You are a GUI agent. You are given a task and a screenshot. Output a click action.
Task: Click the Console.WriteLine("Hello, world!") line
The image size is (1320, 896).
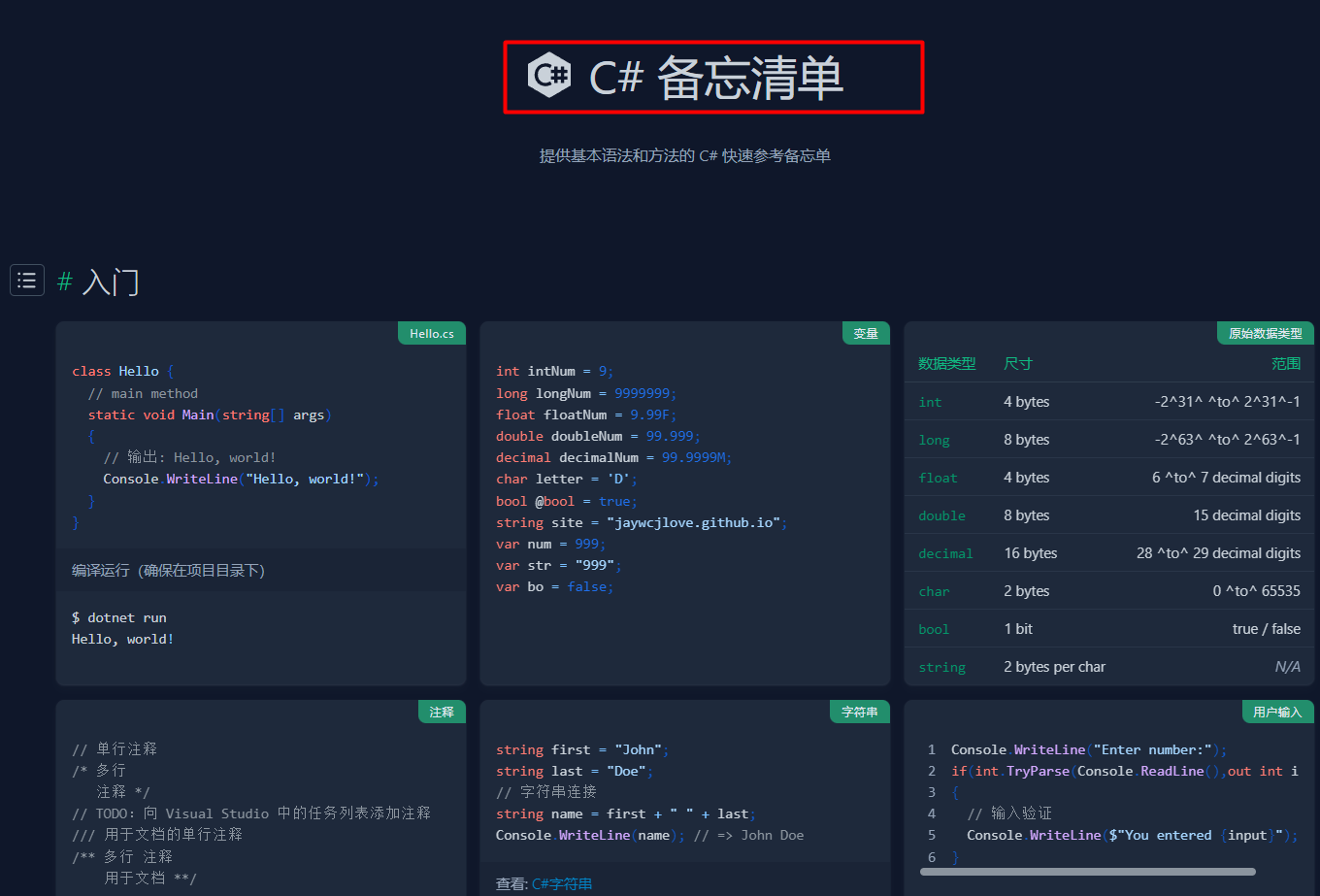(242, 479)
